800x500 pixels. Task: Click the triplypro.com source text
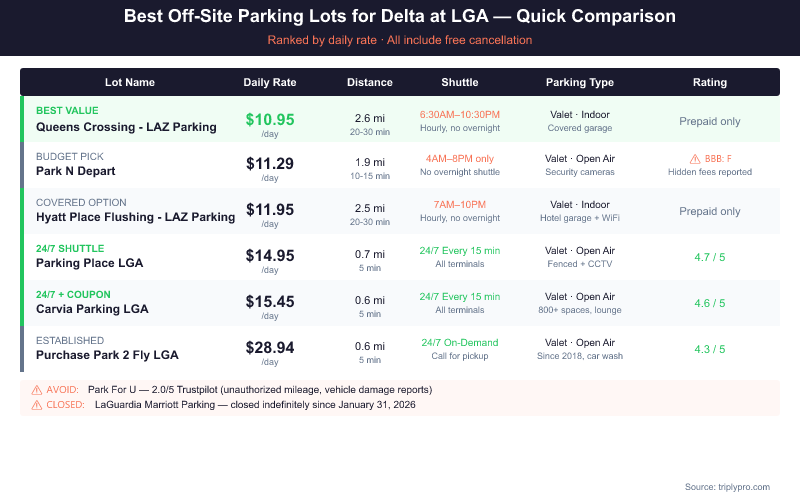pyautogui.click(x=727, y=486)
